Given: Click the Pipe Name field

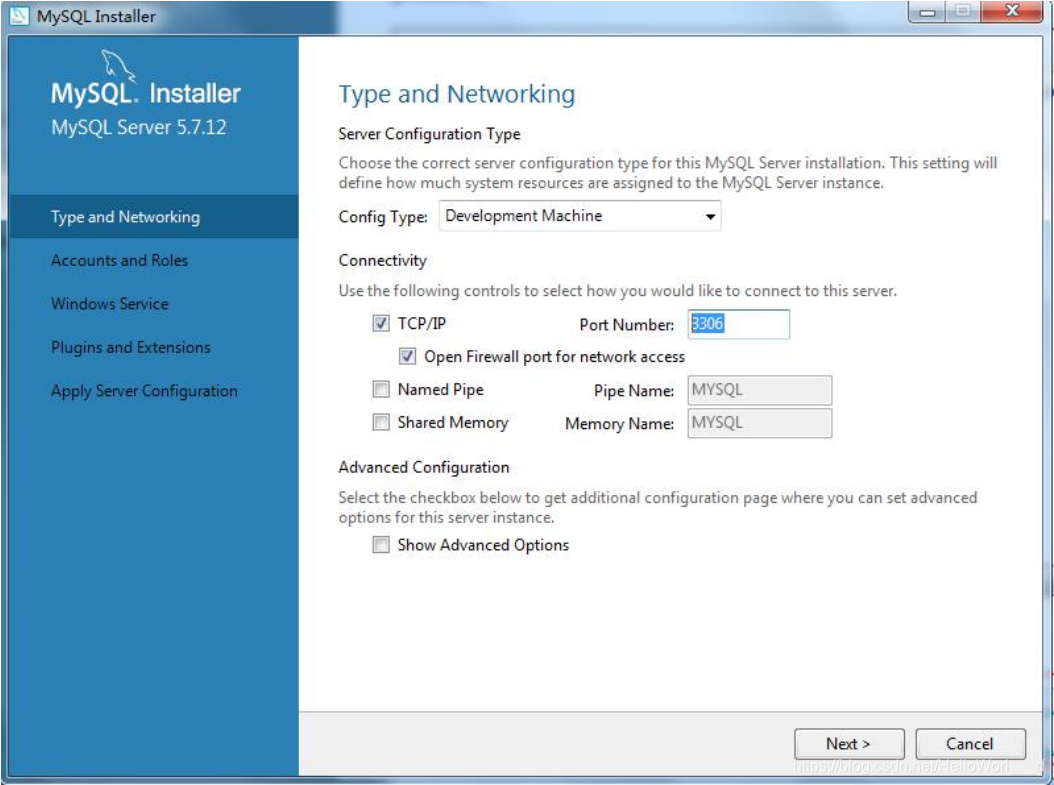Looking at the screenshot, I should coord(760,390).
